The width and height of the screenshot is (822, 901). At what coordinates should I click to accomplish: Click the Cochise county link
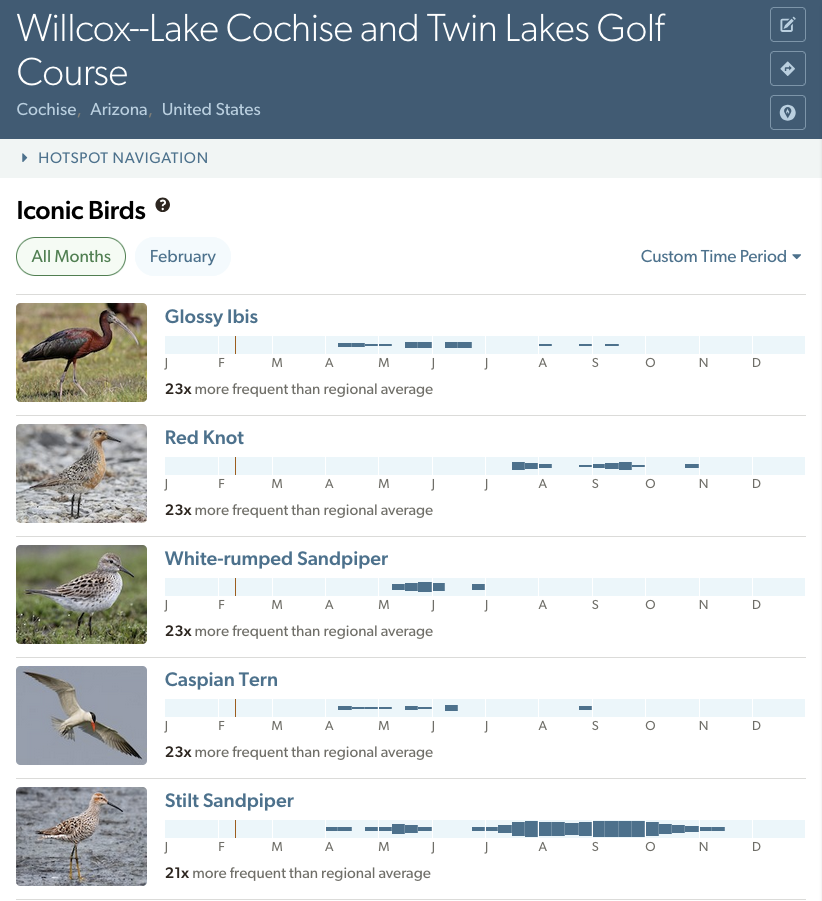[47, 109]
